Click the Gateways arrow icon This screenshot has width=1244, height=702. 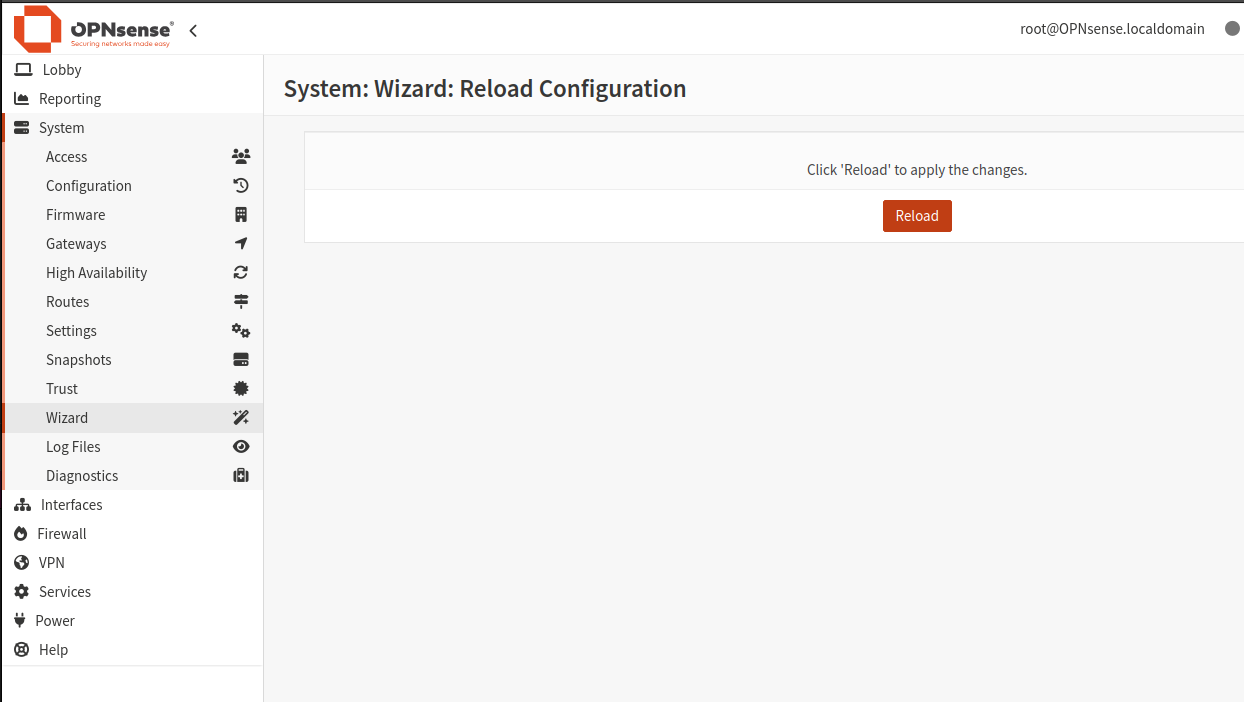[x=241, y=244]
